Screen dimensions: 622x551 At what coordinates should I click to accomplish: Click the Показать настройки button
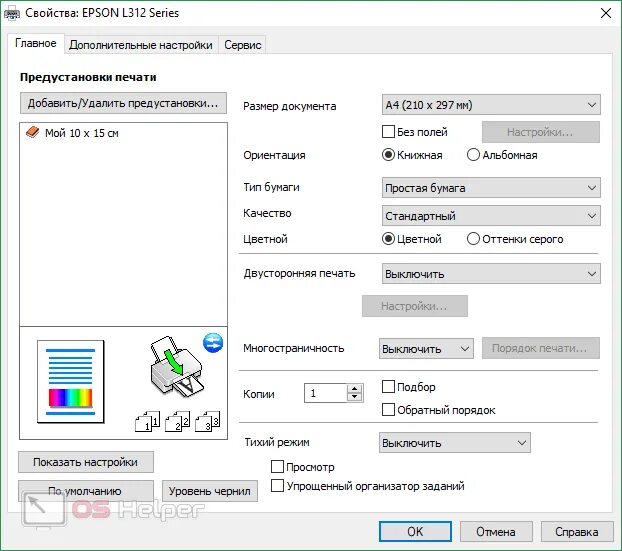pyautogui.click(x=86, y=462)
